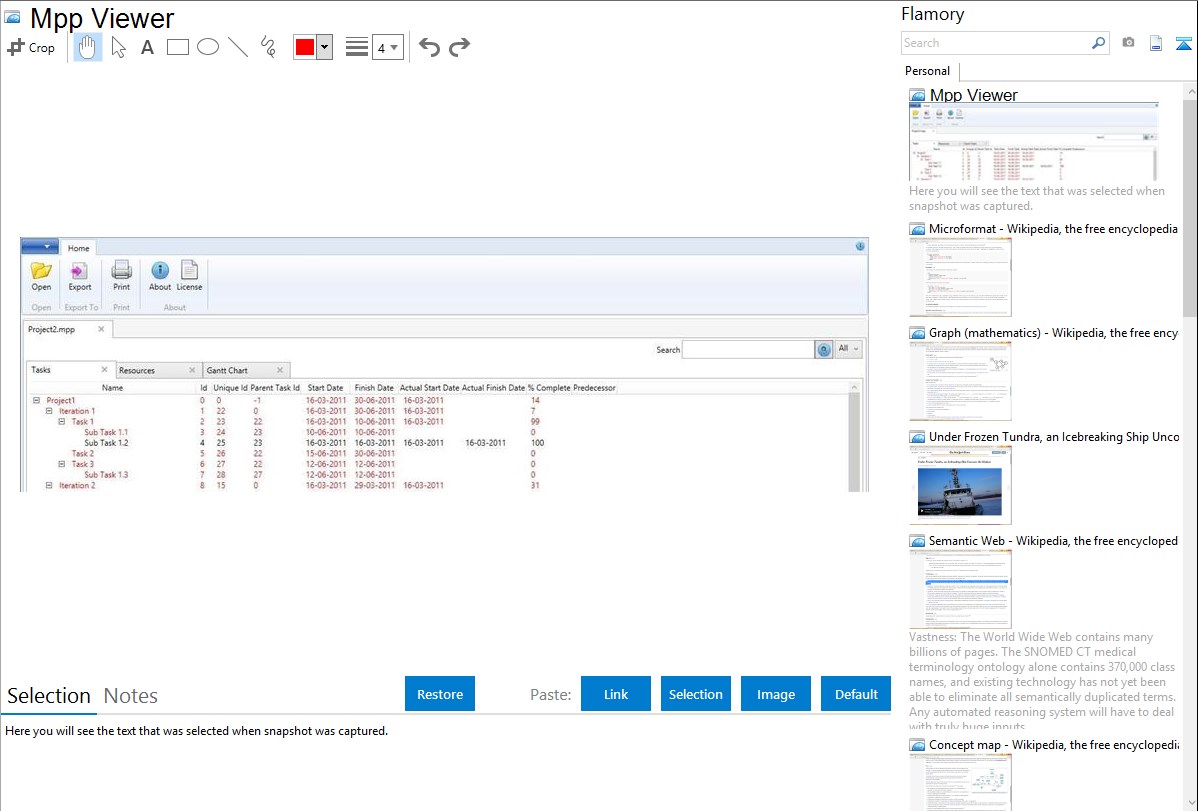Open the annotation color dropdown arrow
The height and width of the screenshot is (811, 1198).
coord(324,47)
